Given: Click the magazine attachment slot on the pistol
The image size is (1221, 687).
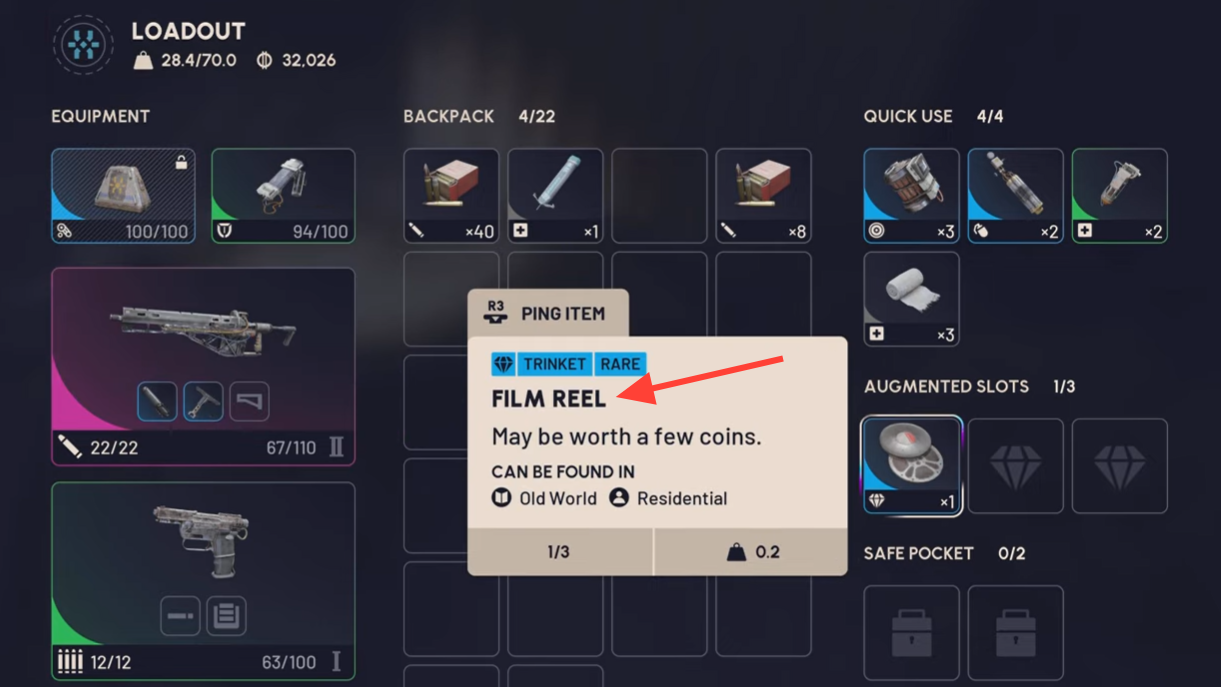Looking at the screenshot, I should pos(226,616).
